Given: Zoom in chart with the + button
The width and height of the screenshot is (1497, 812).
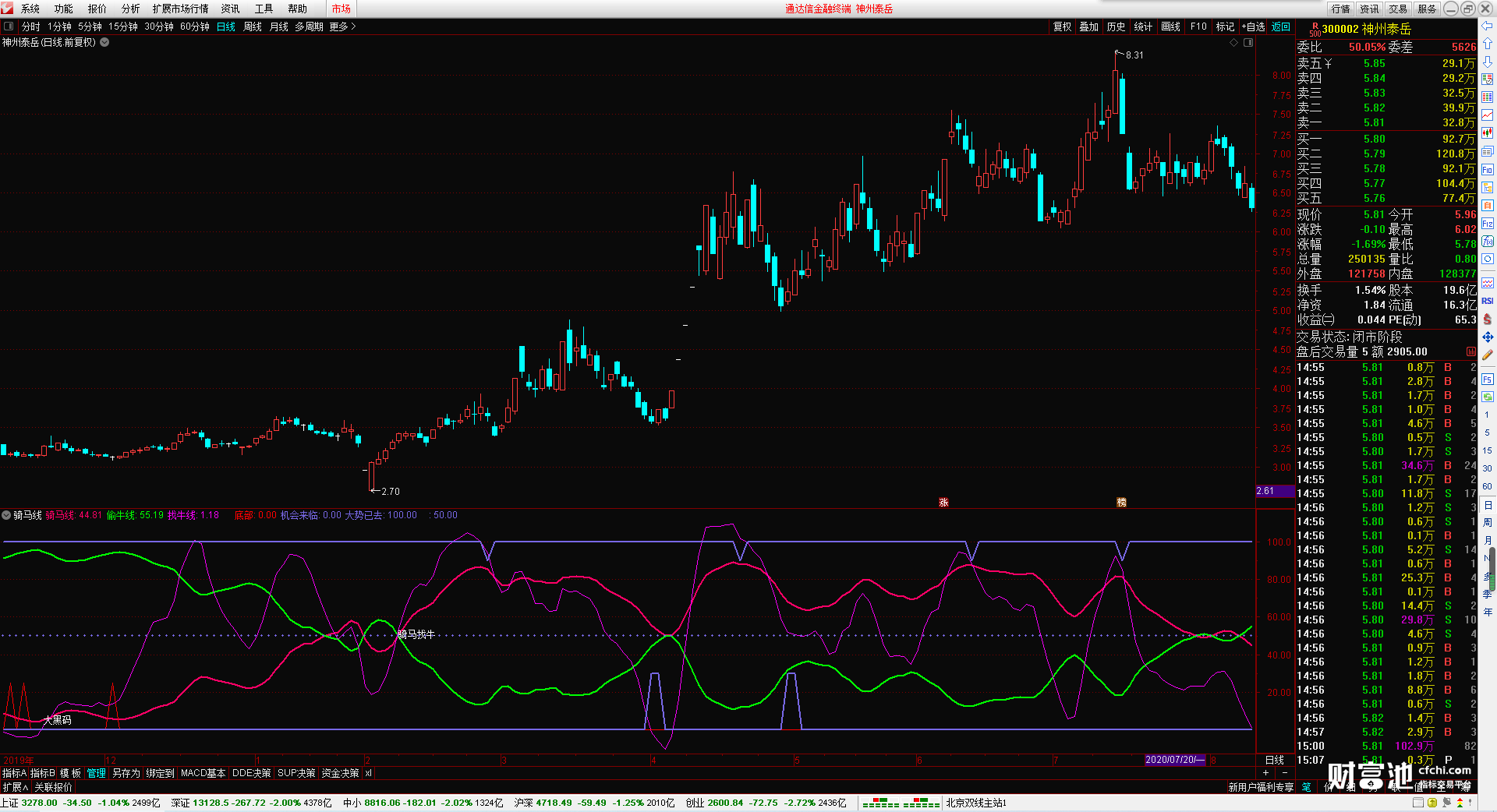Looking at the screenshot, I should point(1265,772).
